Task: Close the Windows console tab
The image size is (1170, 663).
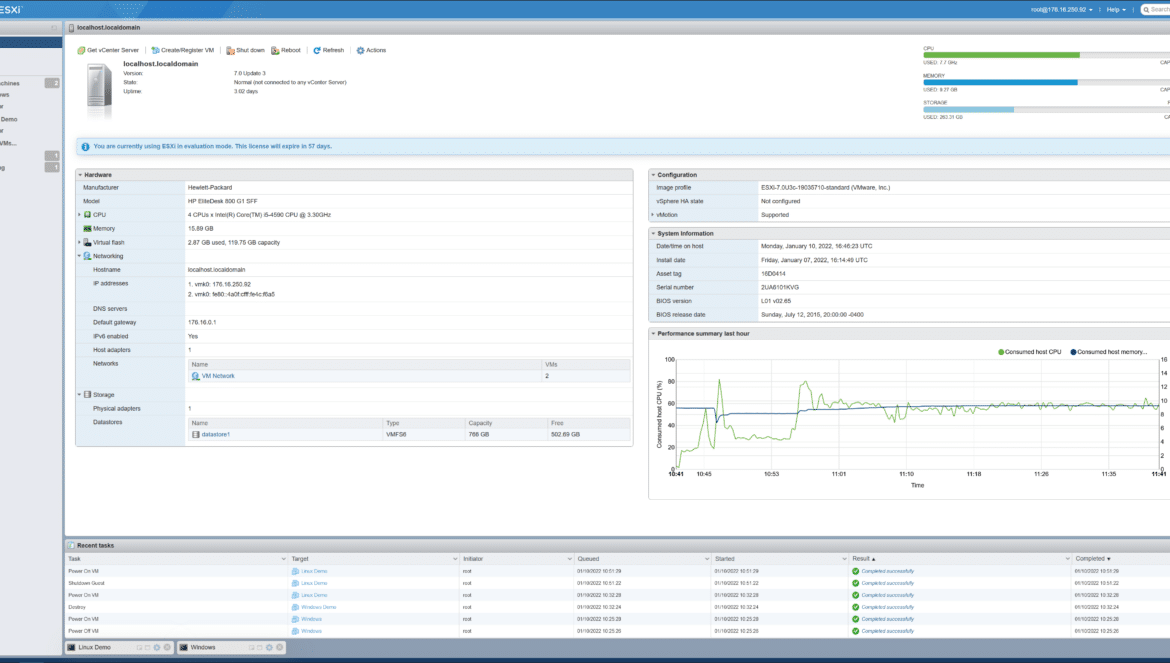Action: point(280,647)
